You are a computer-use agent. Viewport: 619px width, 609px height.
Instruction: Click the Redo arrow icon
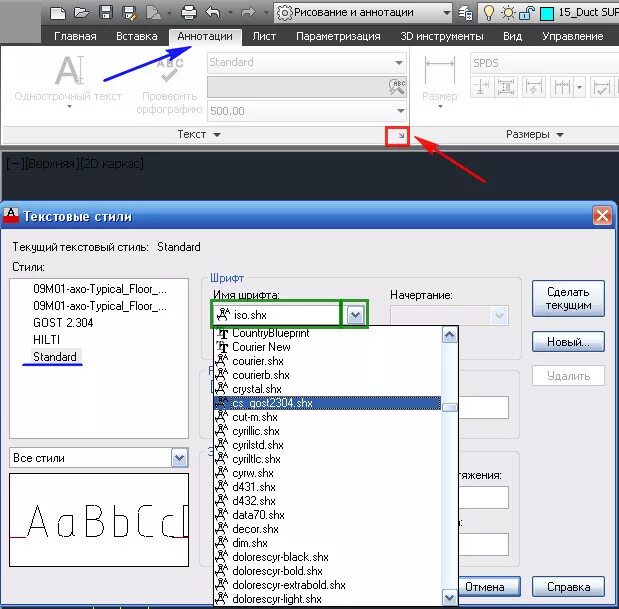click(248, 13)
